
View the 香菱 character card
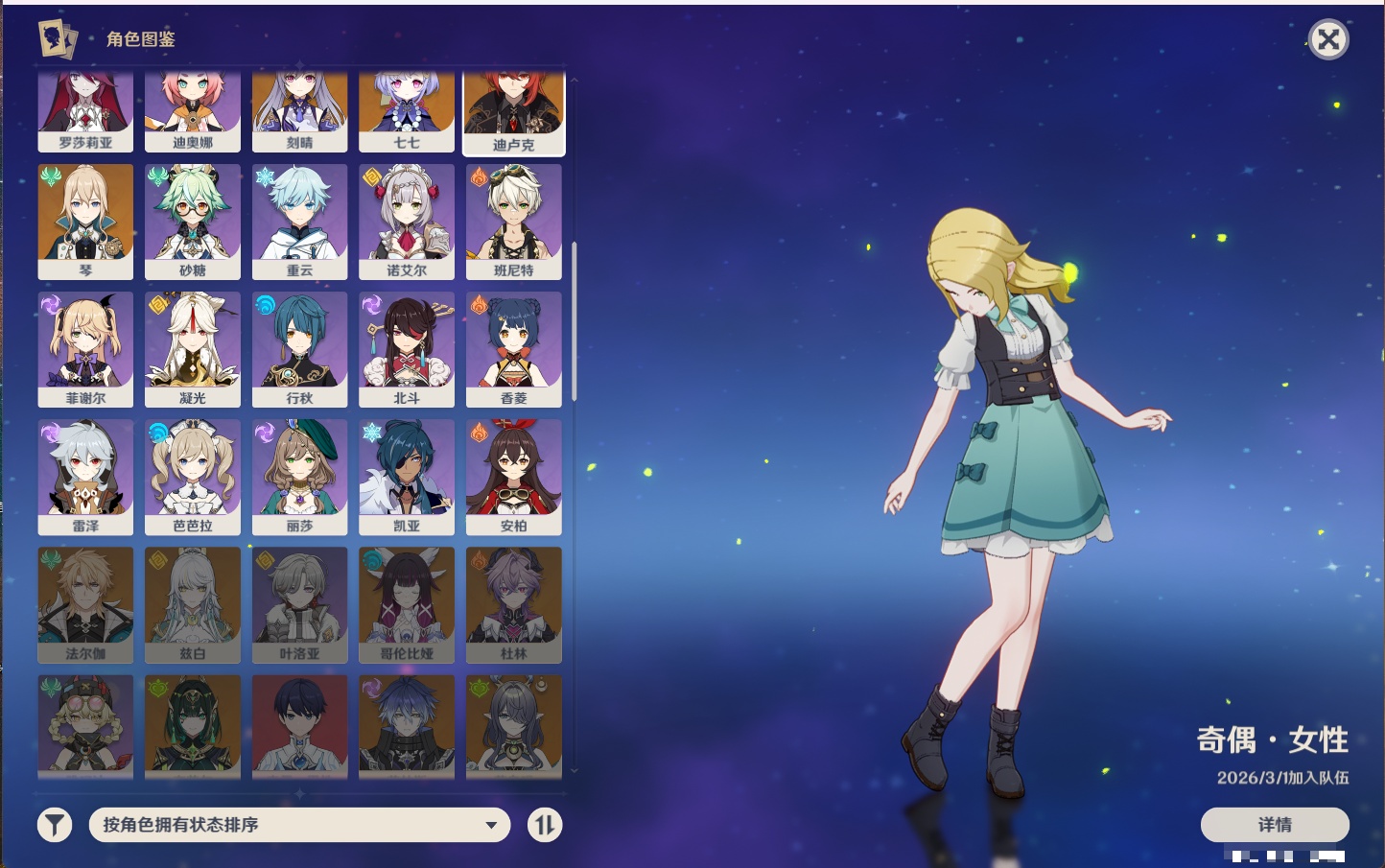(514, 349)
